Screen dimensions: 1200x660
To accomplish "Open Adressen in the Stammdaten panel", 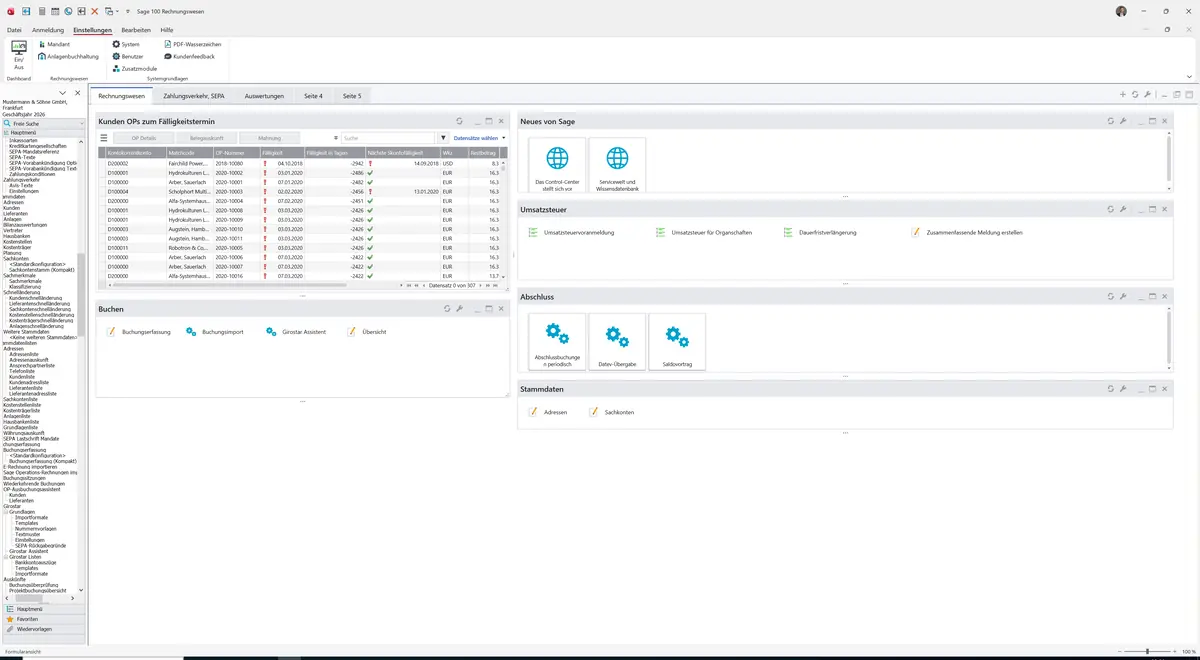I will [x=548, y=412].
